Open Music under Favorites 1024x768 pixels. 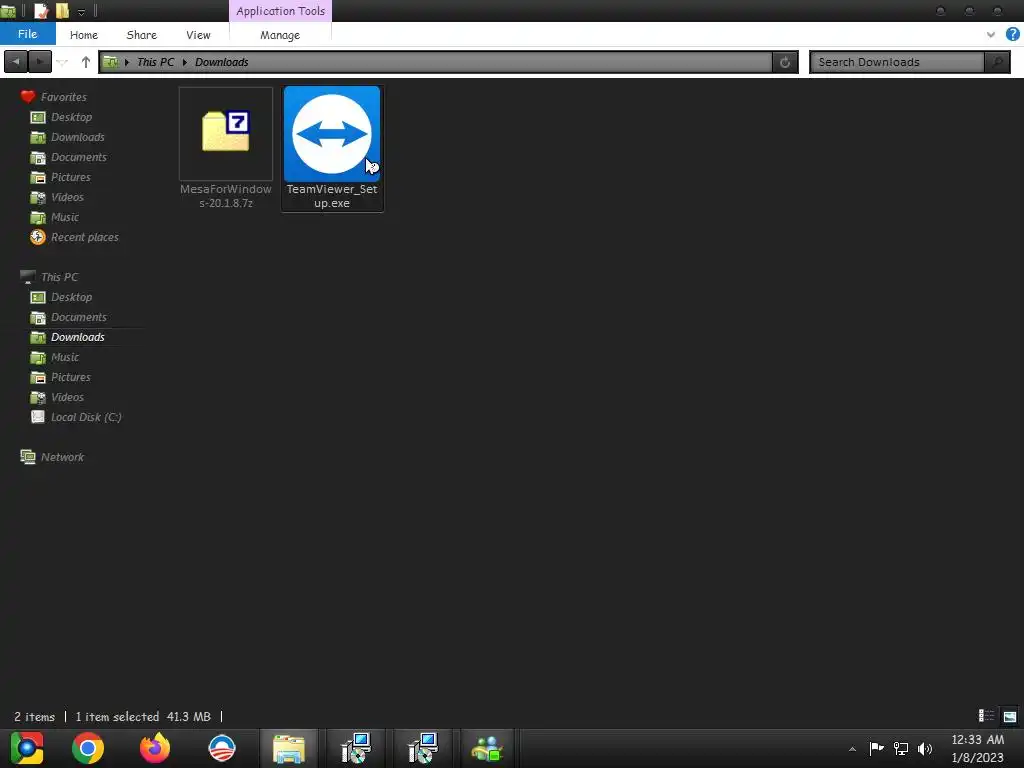click(65, 217)
